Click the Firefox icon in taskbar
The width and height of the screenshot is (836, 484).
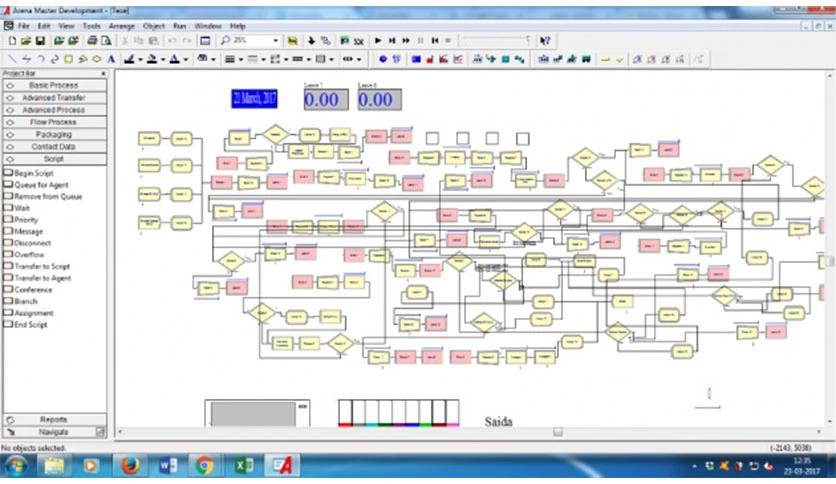pyautogui.click(x=129, y=466)
